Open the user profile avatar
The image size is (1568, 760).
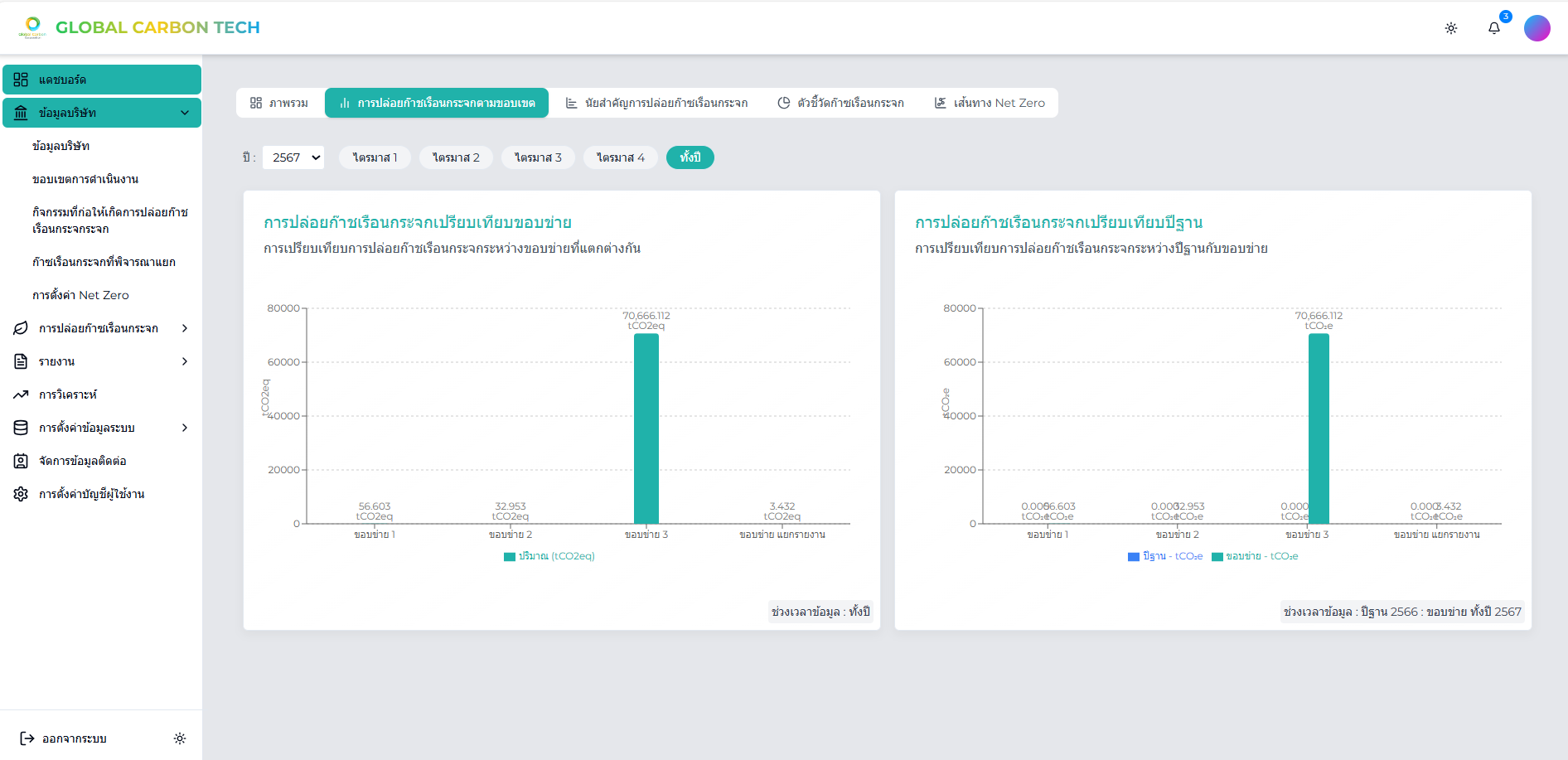(1537, 28)
